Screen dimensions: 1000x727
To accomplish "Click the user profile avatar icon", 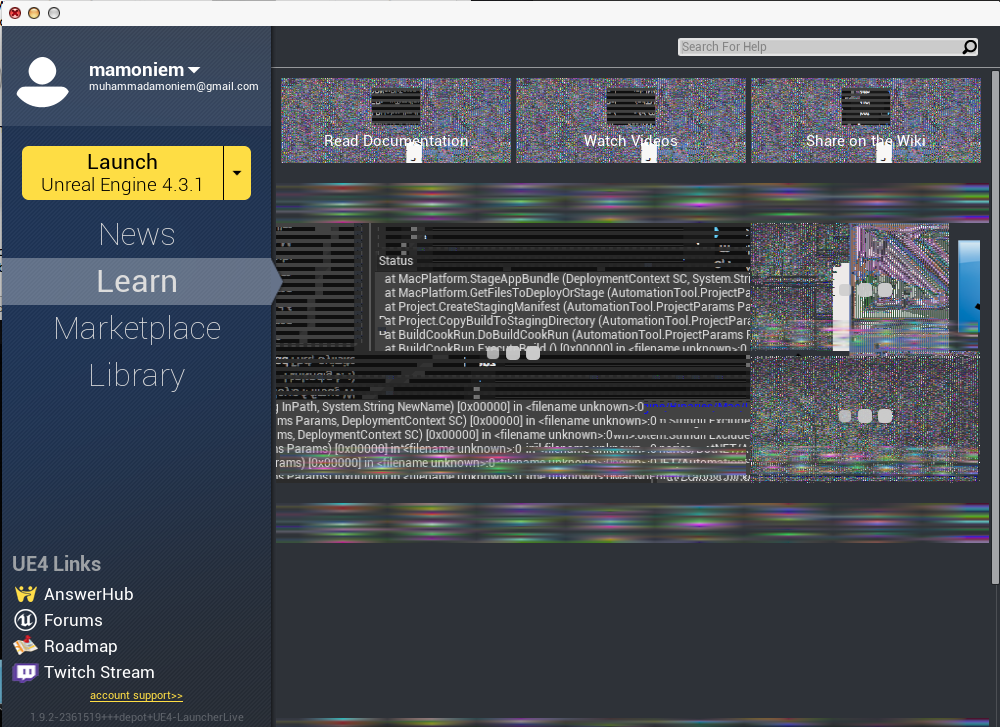I will [43, 82].
